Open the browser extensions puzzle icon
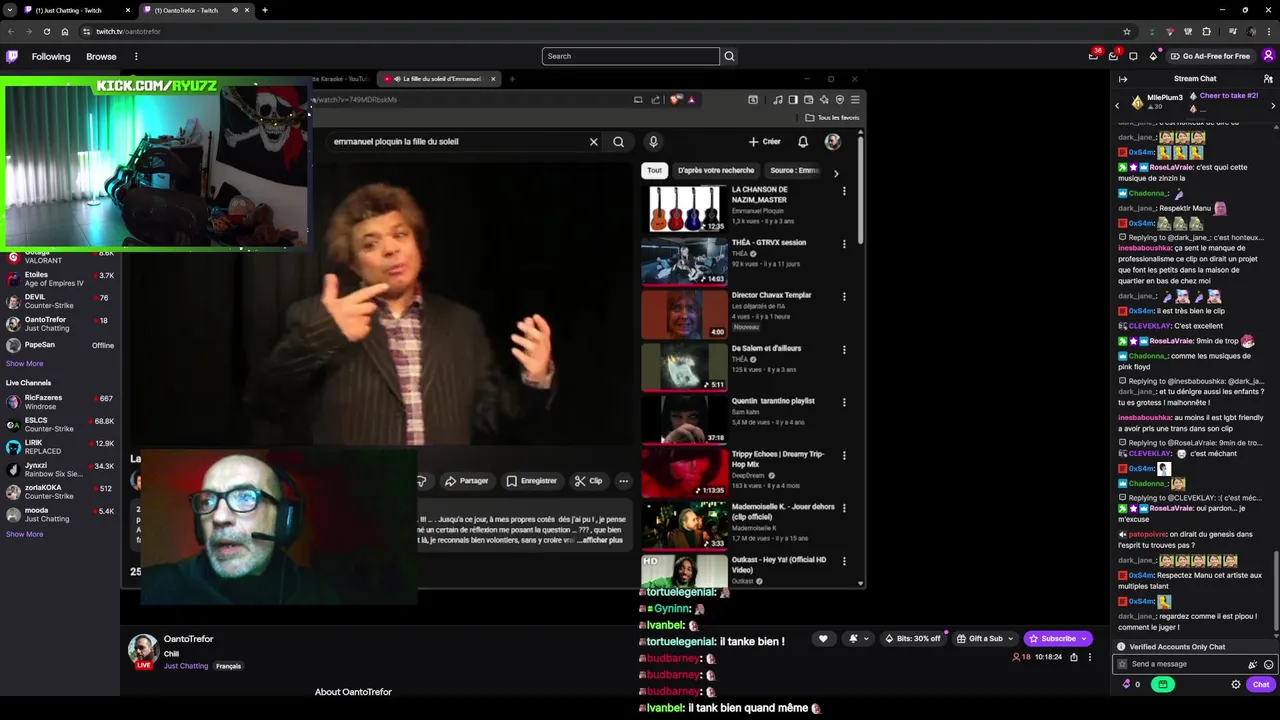Screen dimensions: 1280x720 [1206, 31]
